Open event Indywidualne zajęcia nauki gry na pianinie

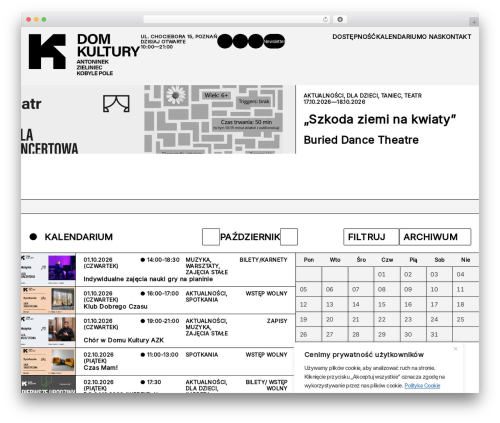pyautogui.click(x=148, y=279)
